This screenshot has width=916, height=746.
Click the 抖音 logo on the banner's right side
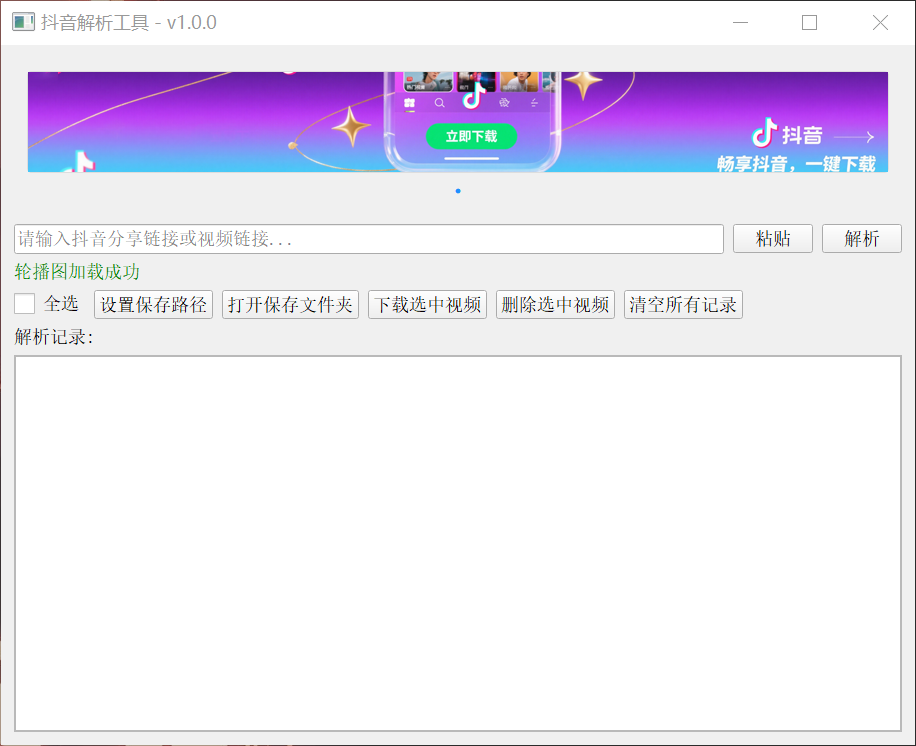[786, 133]
